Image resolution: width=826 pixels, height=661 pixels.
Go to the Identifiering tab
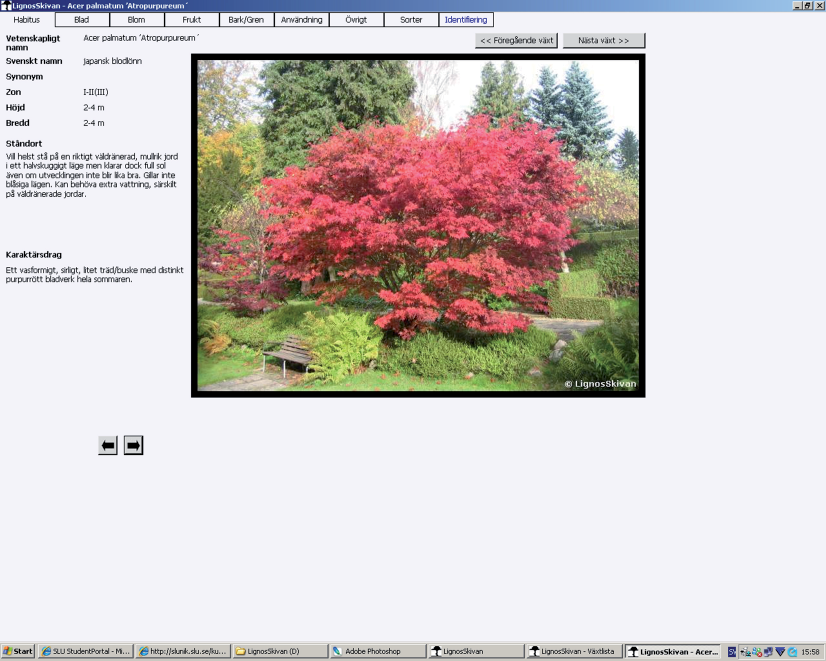[466, 20]
